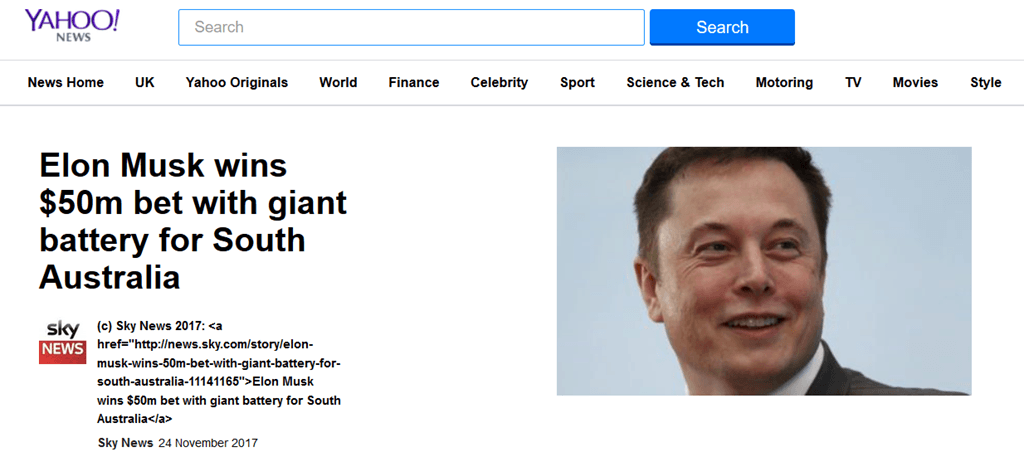Image resolution: width=1024 pixels, height=452 pixels.
Task: Select the Motoring menu item
Action: [784, 82]
